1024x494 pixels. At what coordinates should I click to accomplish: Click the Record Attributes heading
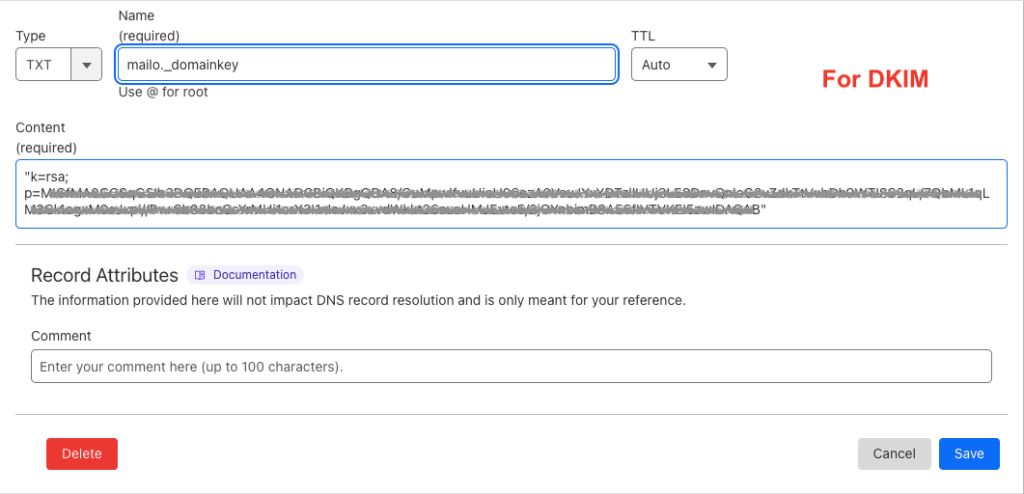[104, 275]
